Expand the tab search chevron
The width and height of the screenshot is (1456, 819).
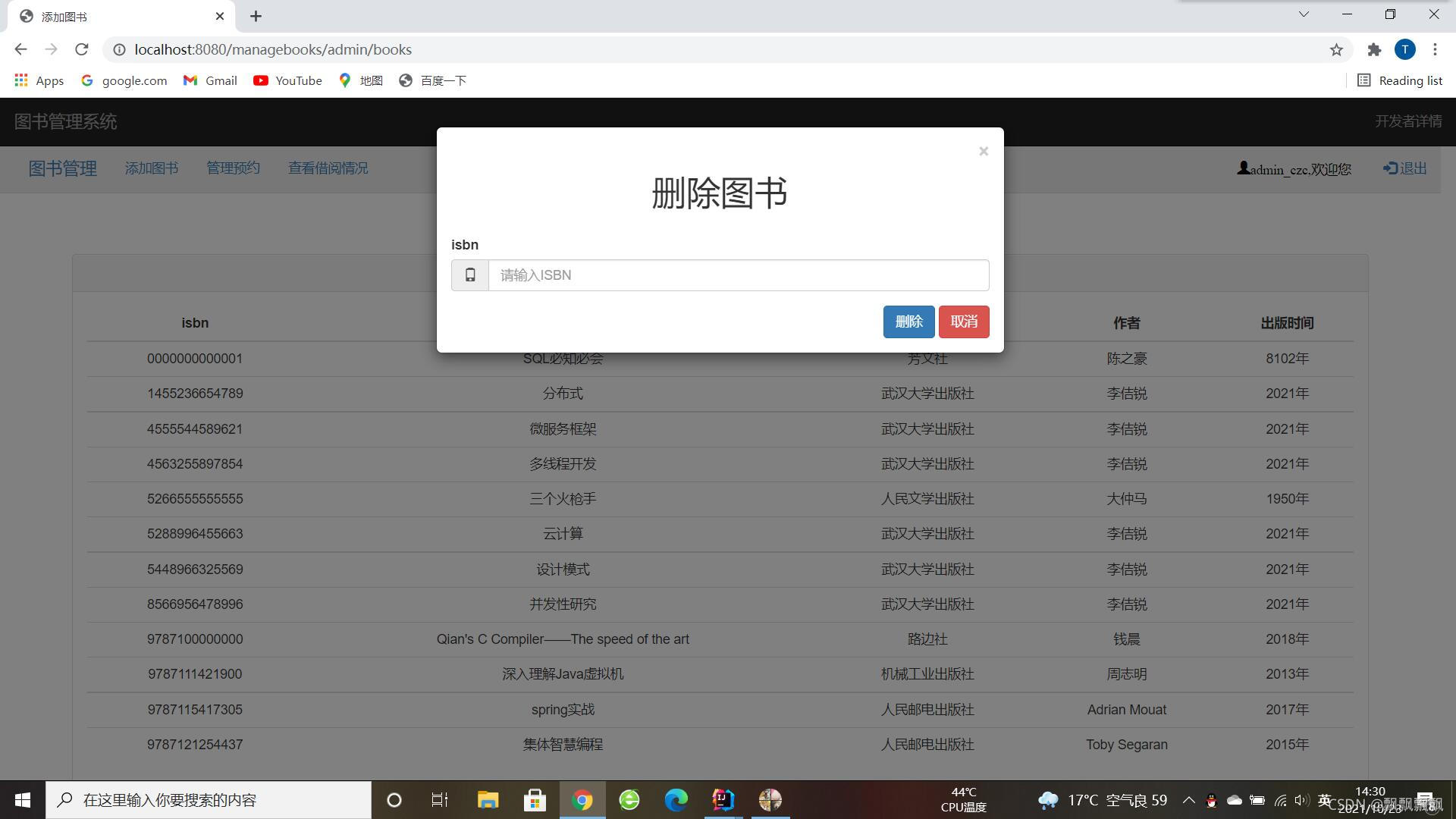(x=1304, y=14)
